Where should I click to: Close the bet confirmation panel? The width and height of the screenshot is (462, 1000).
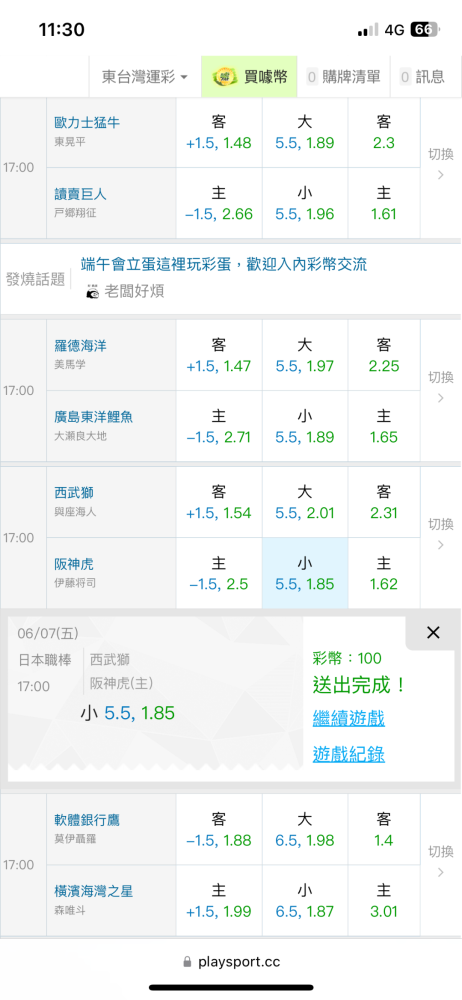point(433,633)
